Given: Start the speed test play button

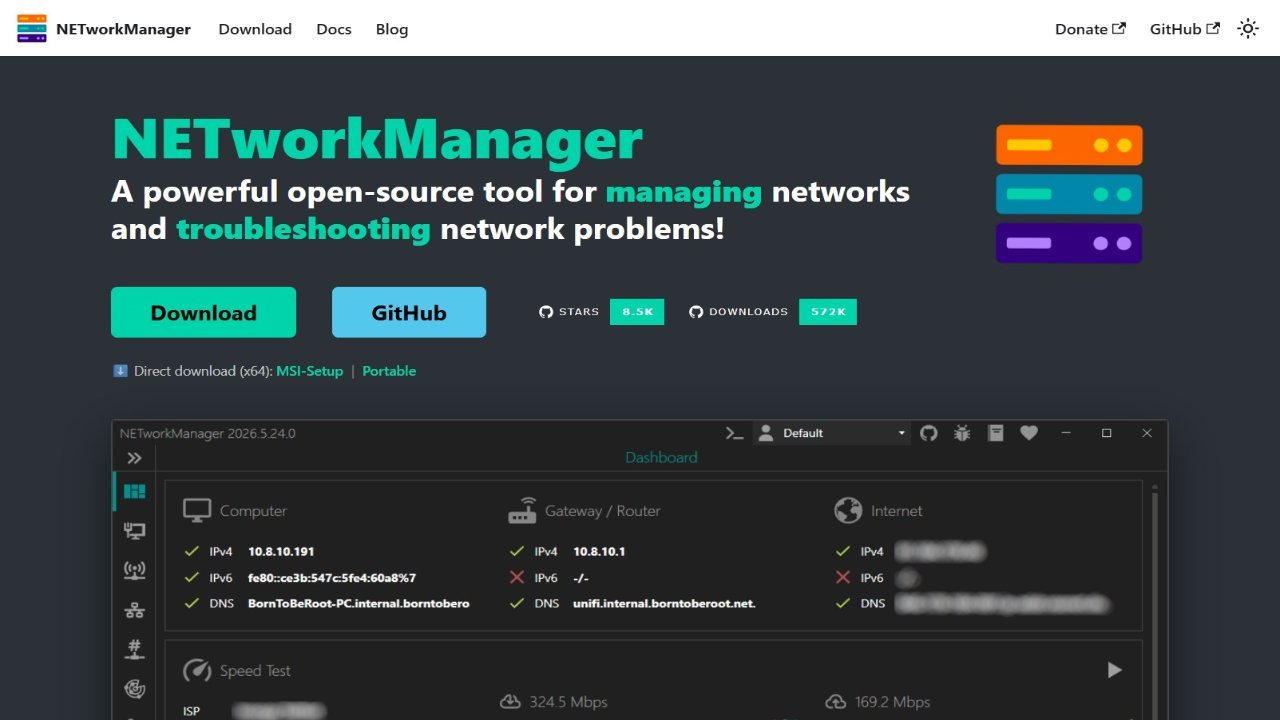Looking at the screenshot, I should 1114,670.
